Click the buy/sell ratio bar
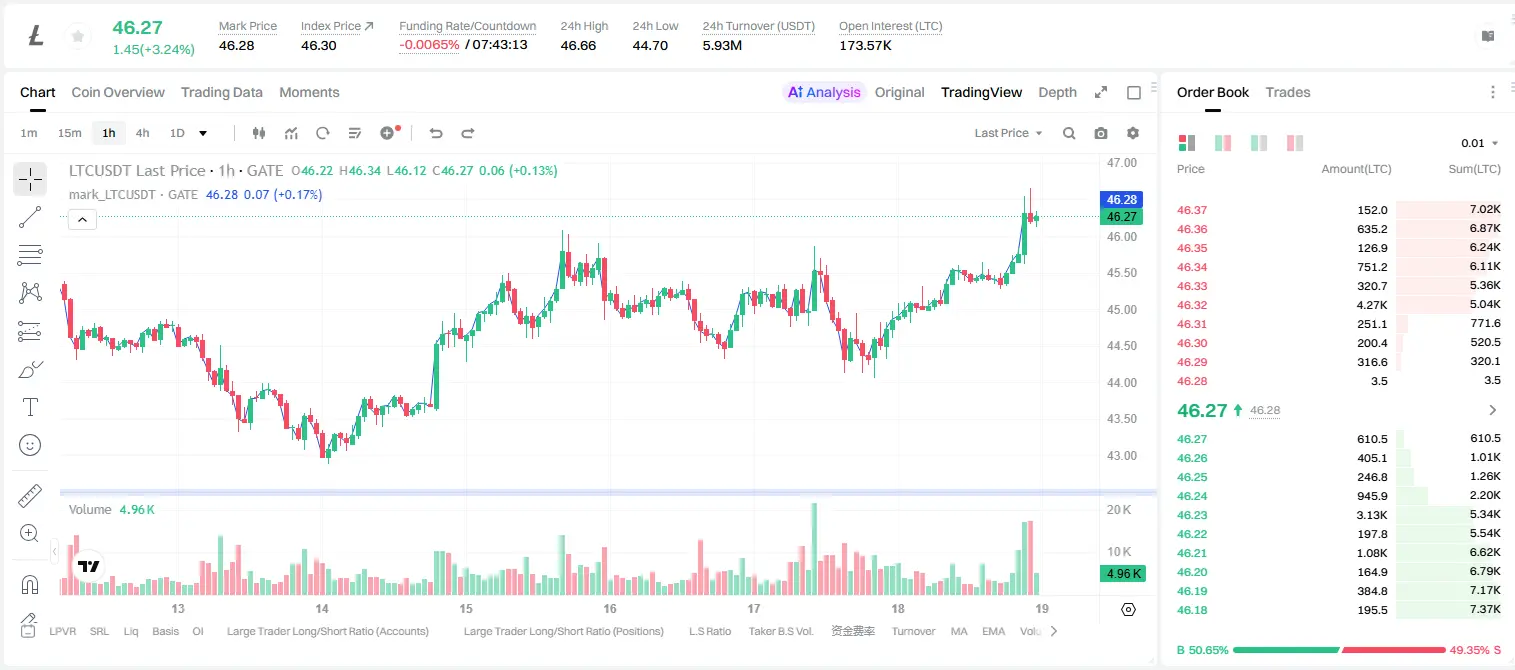 [x=1338, y=650]
